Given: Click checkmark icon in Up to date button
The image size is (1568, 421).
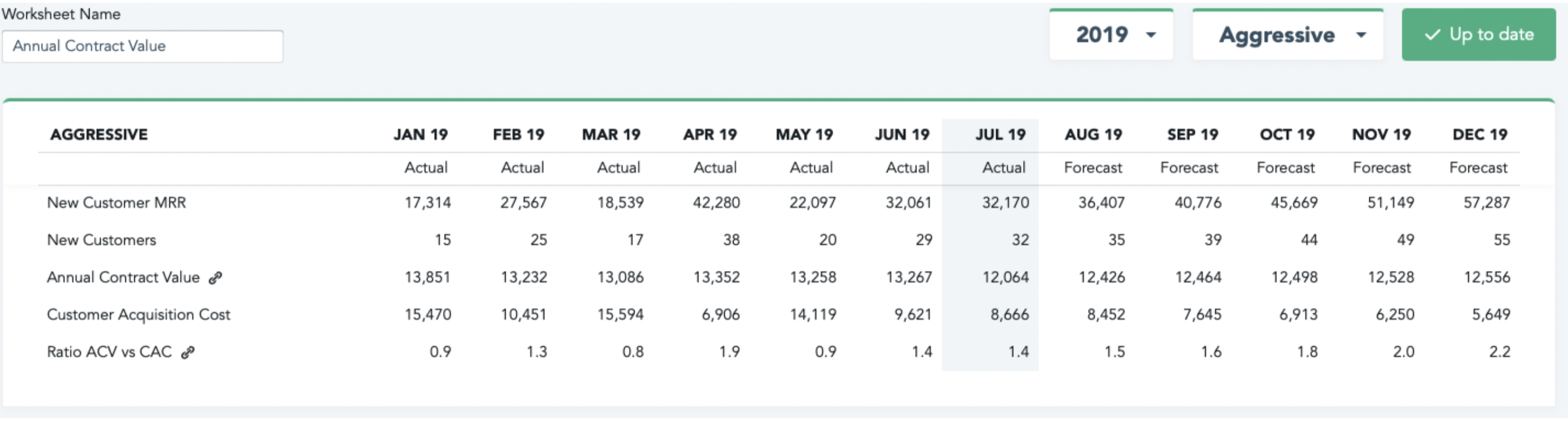Looking at the screenshot, I should 1432,35.
